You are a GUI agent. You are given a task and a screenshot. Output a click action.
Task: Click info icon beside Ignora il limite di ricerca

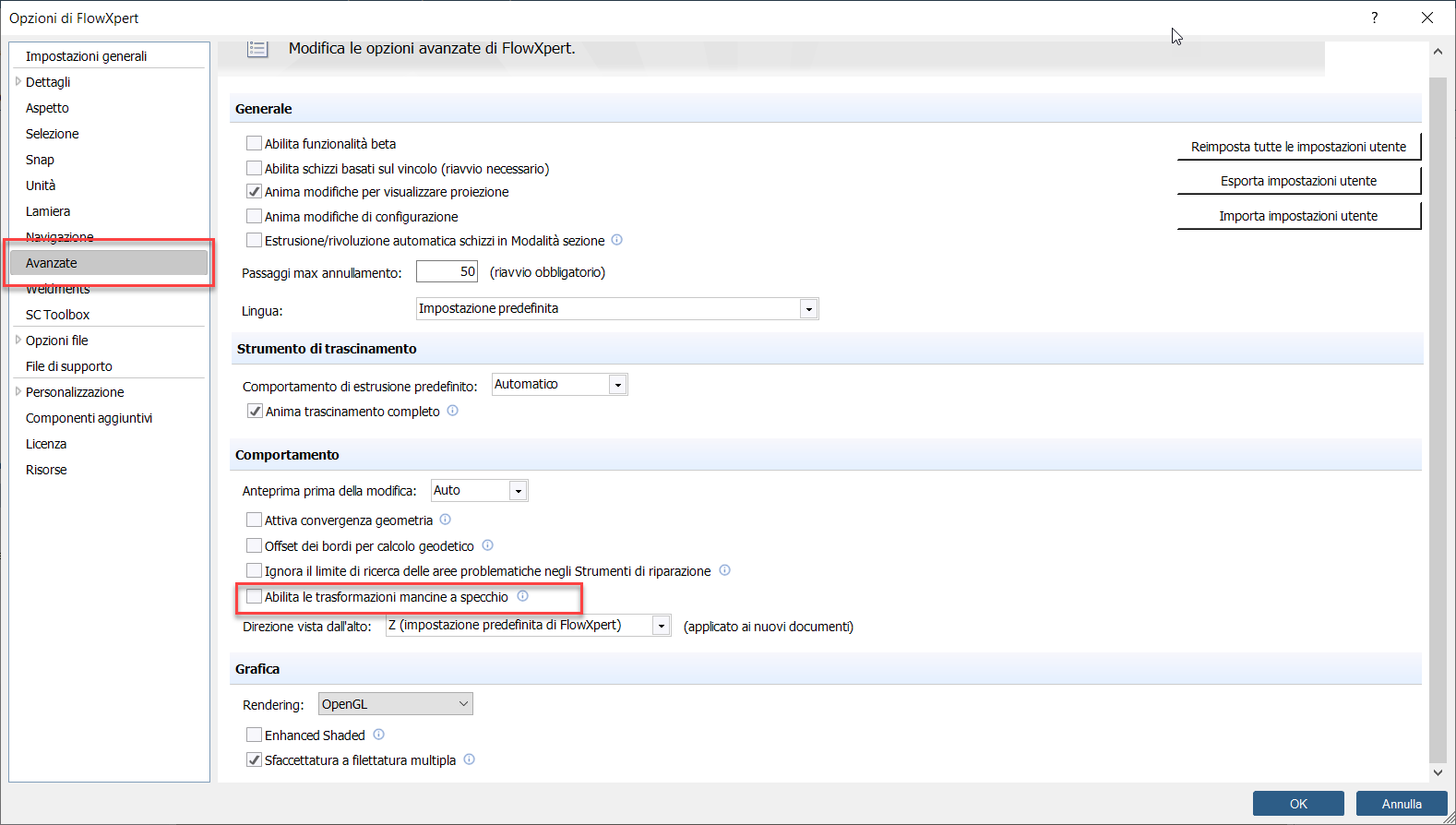[x=725, y=570]
